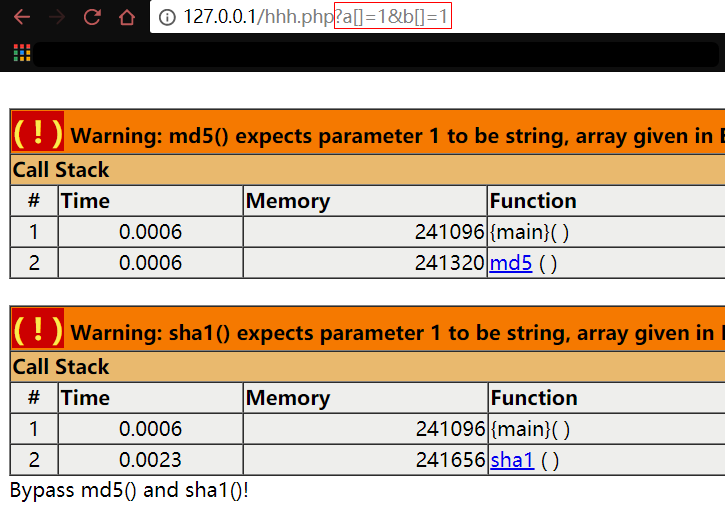The width and height of the screenshot is (725, 514).
Task: Click the browser back arrow
Action: pyautogui.click(x=22, y=17)
